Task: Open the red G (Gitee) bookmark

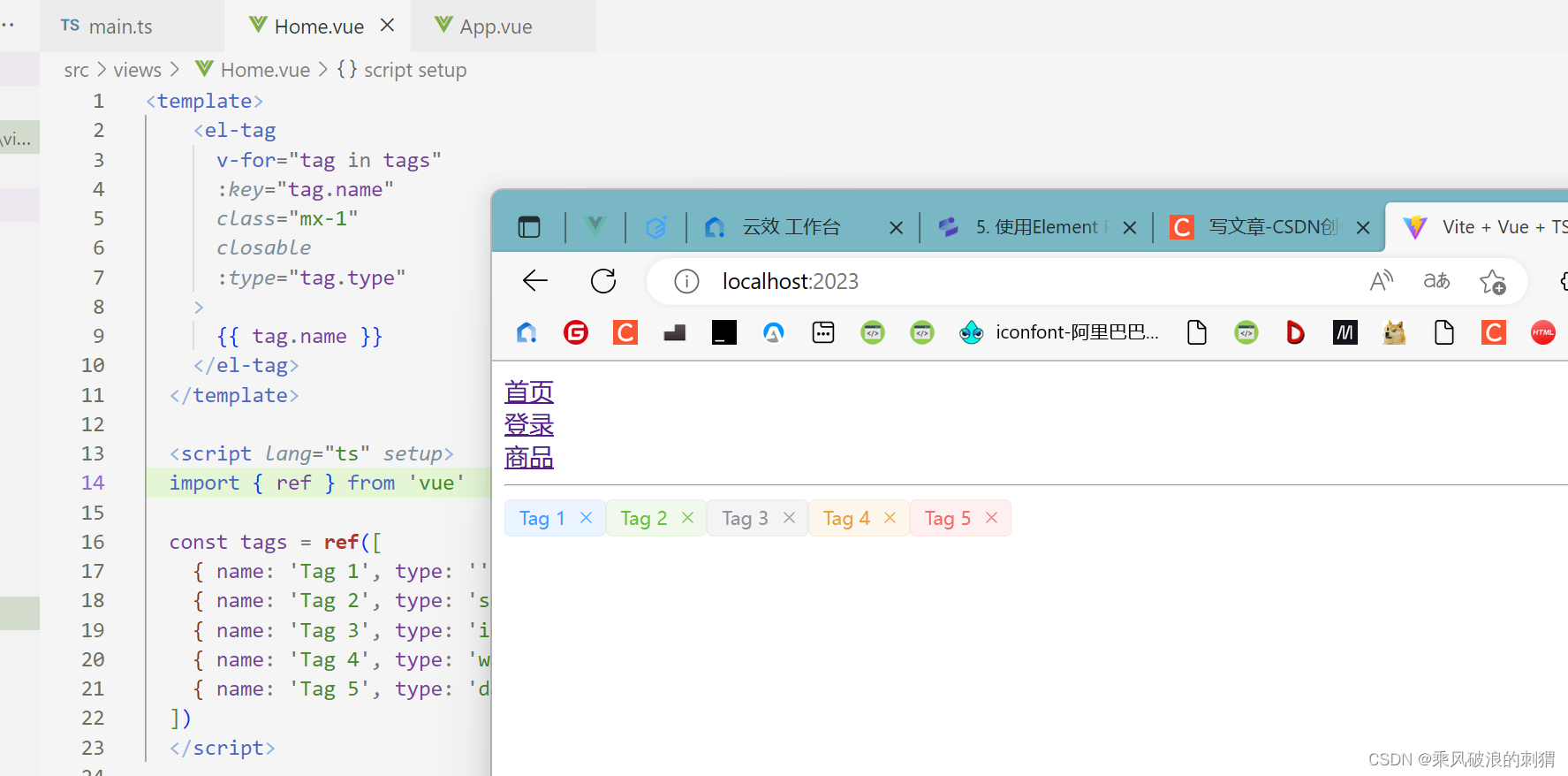Action: point(576,332)
